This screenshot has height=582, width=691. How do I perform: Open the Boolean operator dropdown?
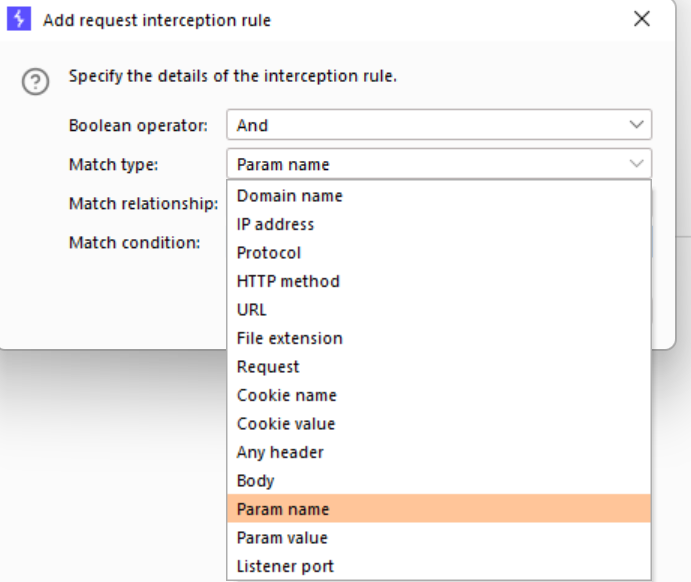(438, 126)
